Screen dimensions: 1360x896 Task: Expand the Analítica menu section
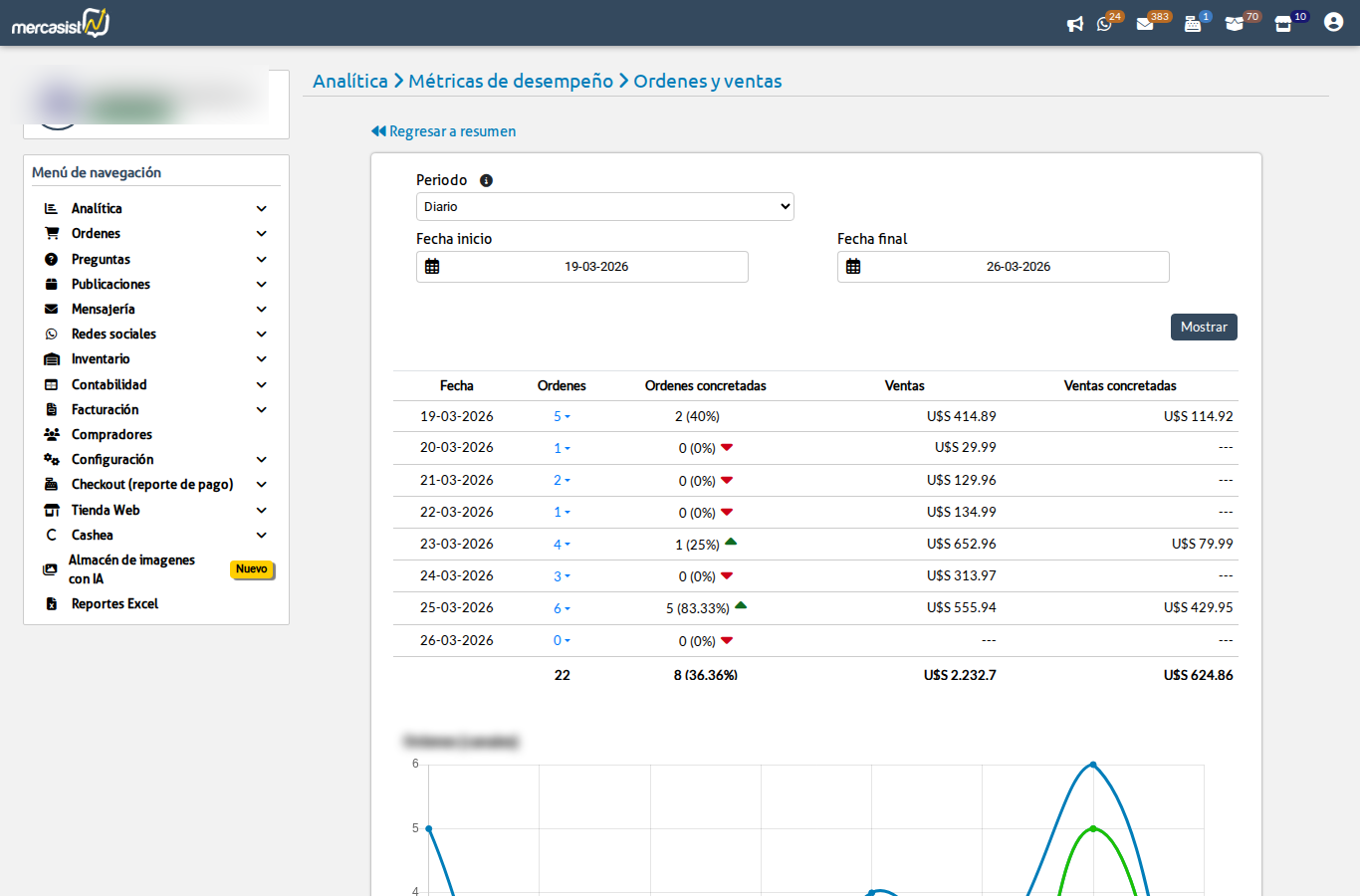[x=261, y=209]
